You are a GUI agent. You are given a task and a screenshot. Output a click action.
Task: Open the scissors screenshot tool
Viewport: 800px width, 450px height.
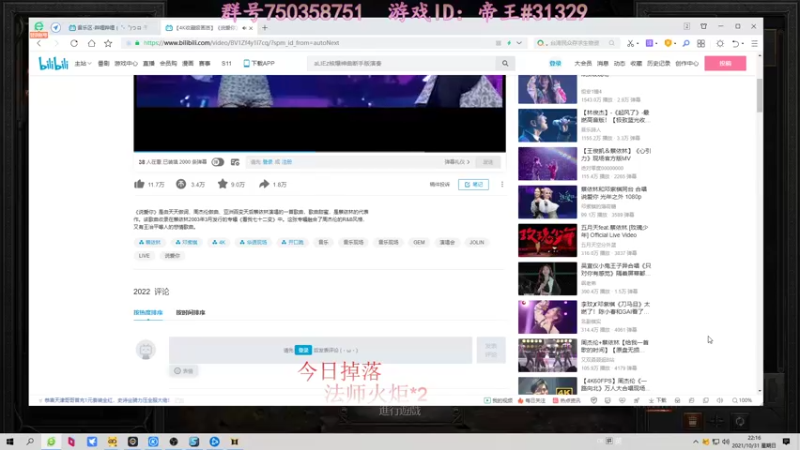click(630, 43)
